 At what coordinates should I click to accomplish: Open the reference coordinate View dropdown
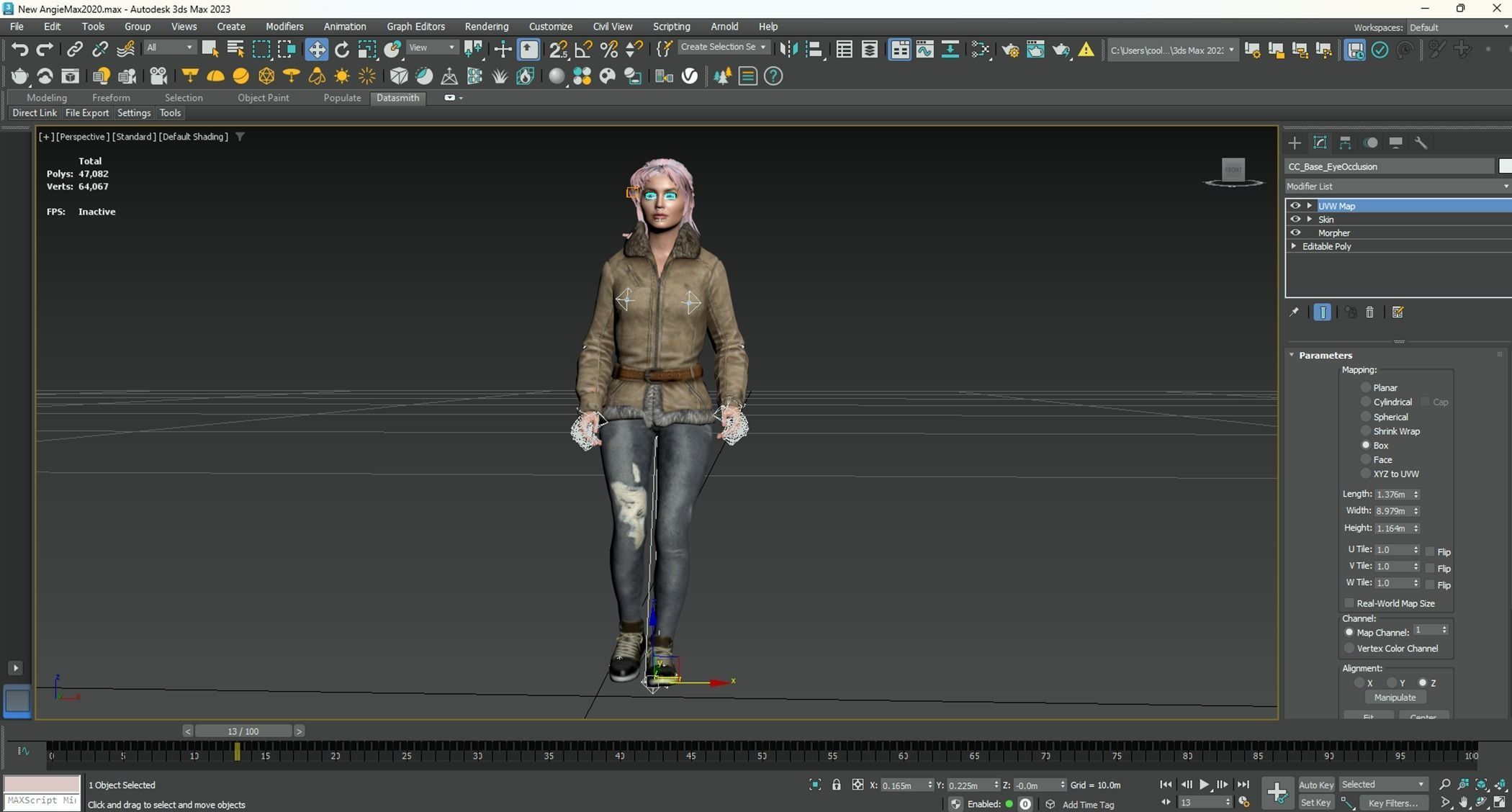(x=431, y=48)
